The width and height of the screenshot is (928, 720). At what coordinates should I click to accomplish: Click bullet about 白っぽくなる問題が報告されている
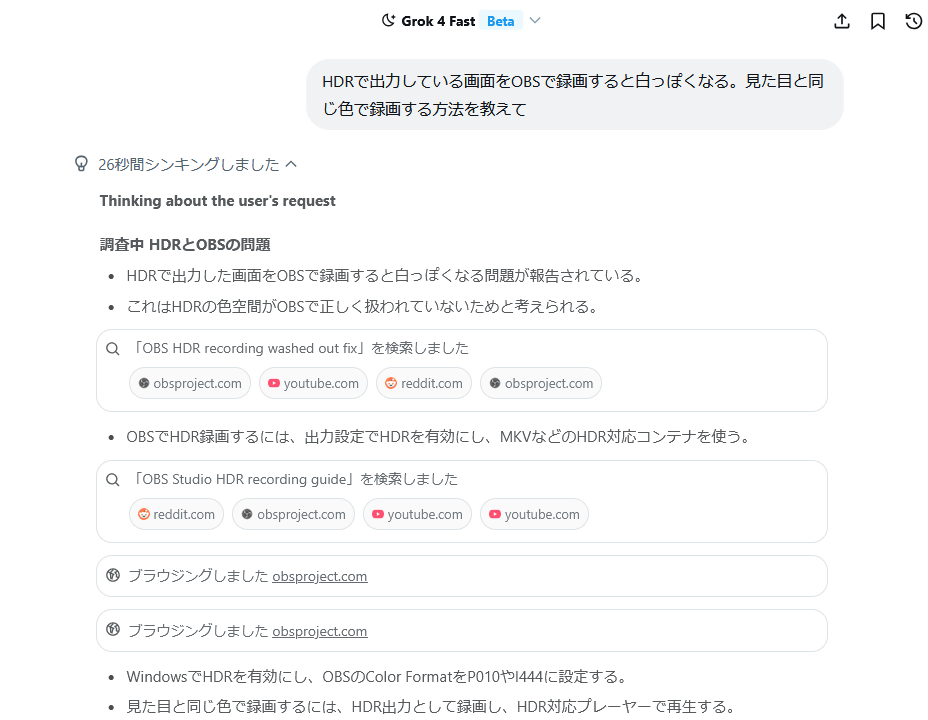point(385,276)
